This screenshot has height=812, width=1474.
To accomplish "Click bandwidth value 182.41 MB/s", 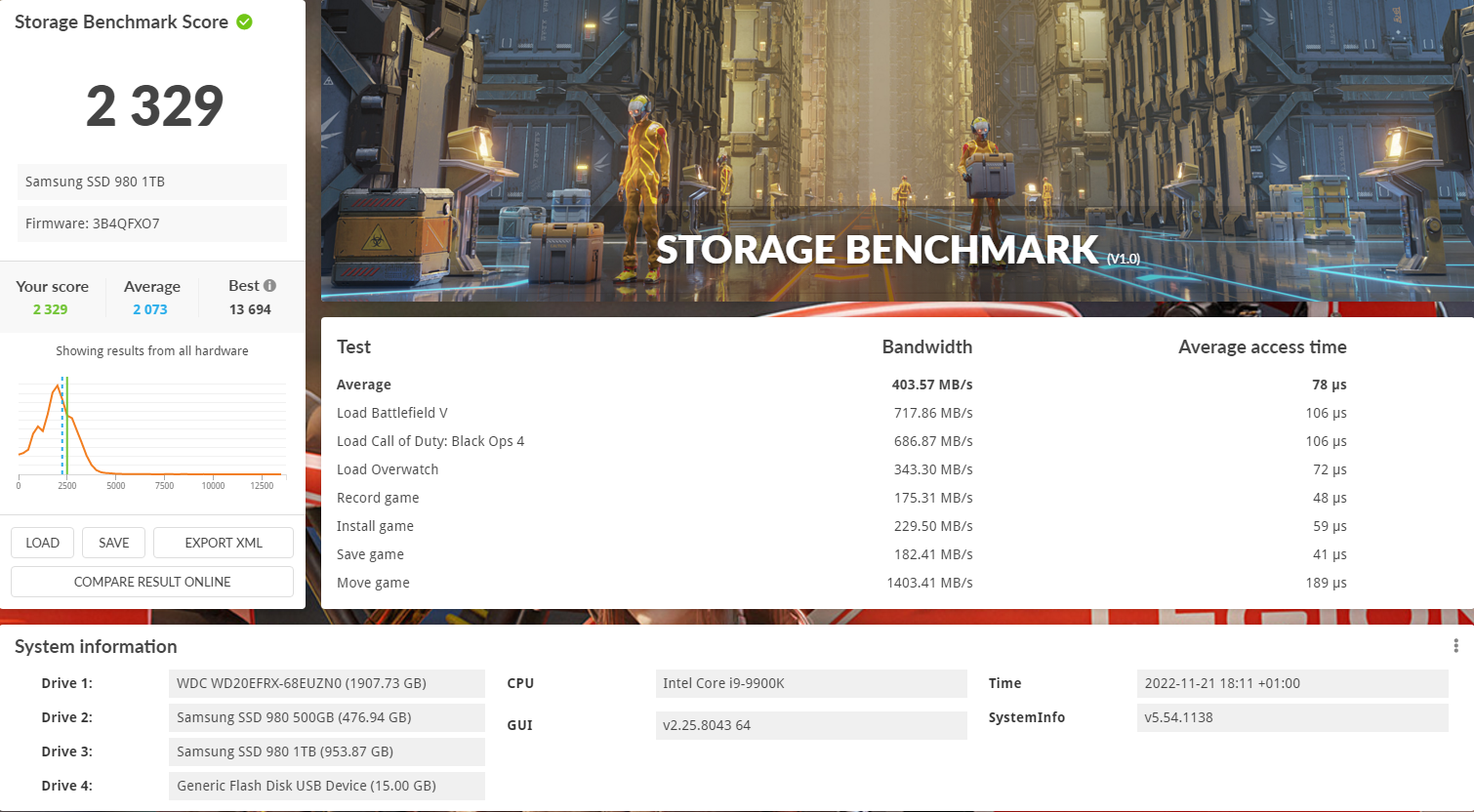I will tap(933, 554).
